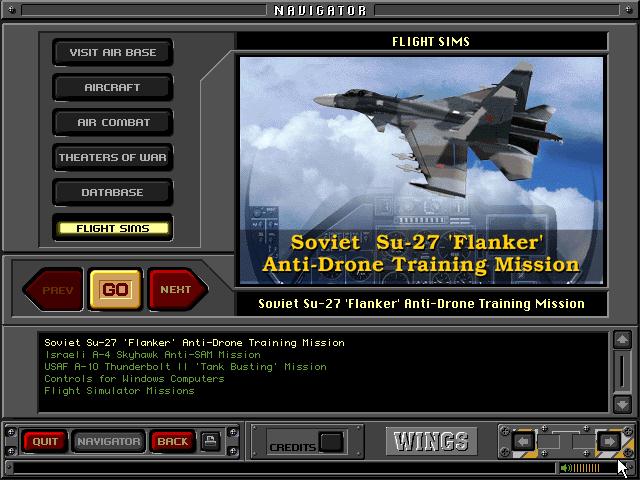Click the Su-27 caption below the preview image
This screenshot has width=640, height=480.
pos(421,304)
